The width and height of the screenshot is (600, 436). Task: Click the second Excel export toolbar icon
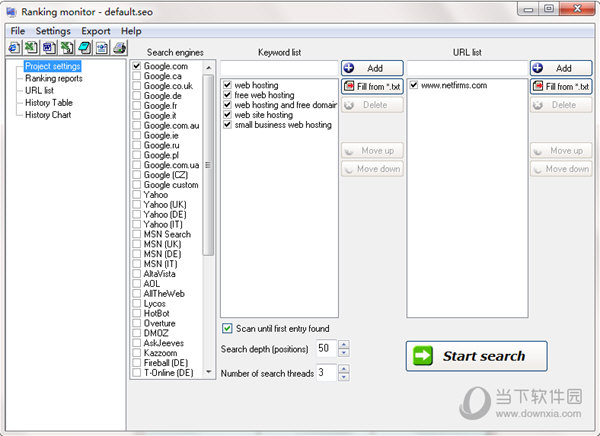tap(67, 48)
